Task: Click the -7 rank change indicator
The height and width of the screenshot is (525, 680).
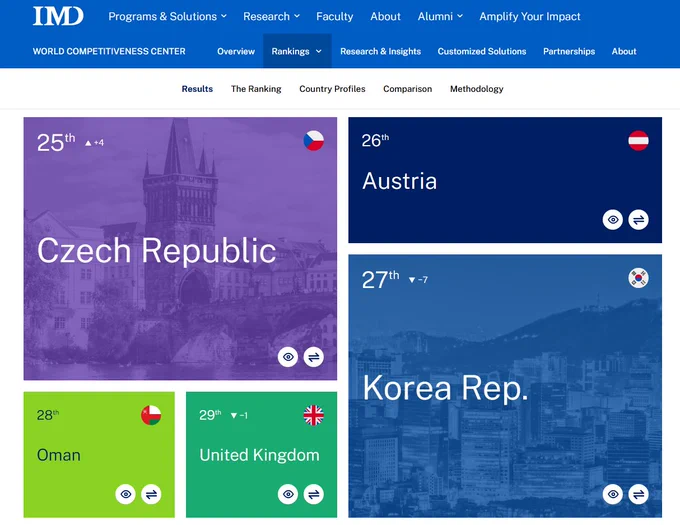Action: (x=418, y=280)
